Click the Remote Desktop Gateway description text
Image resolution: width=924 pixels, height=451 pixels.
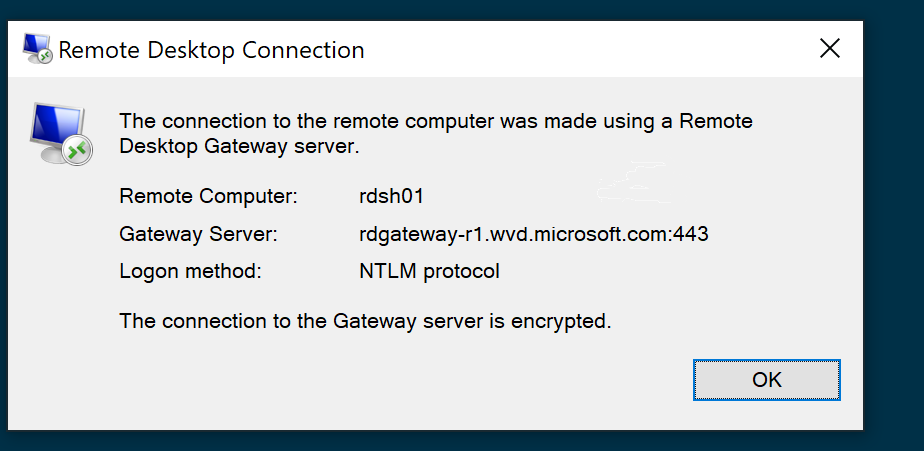click(436, 133)
